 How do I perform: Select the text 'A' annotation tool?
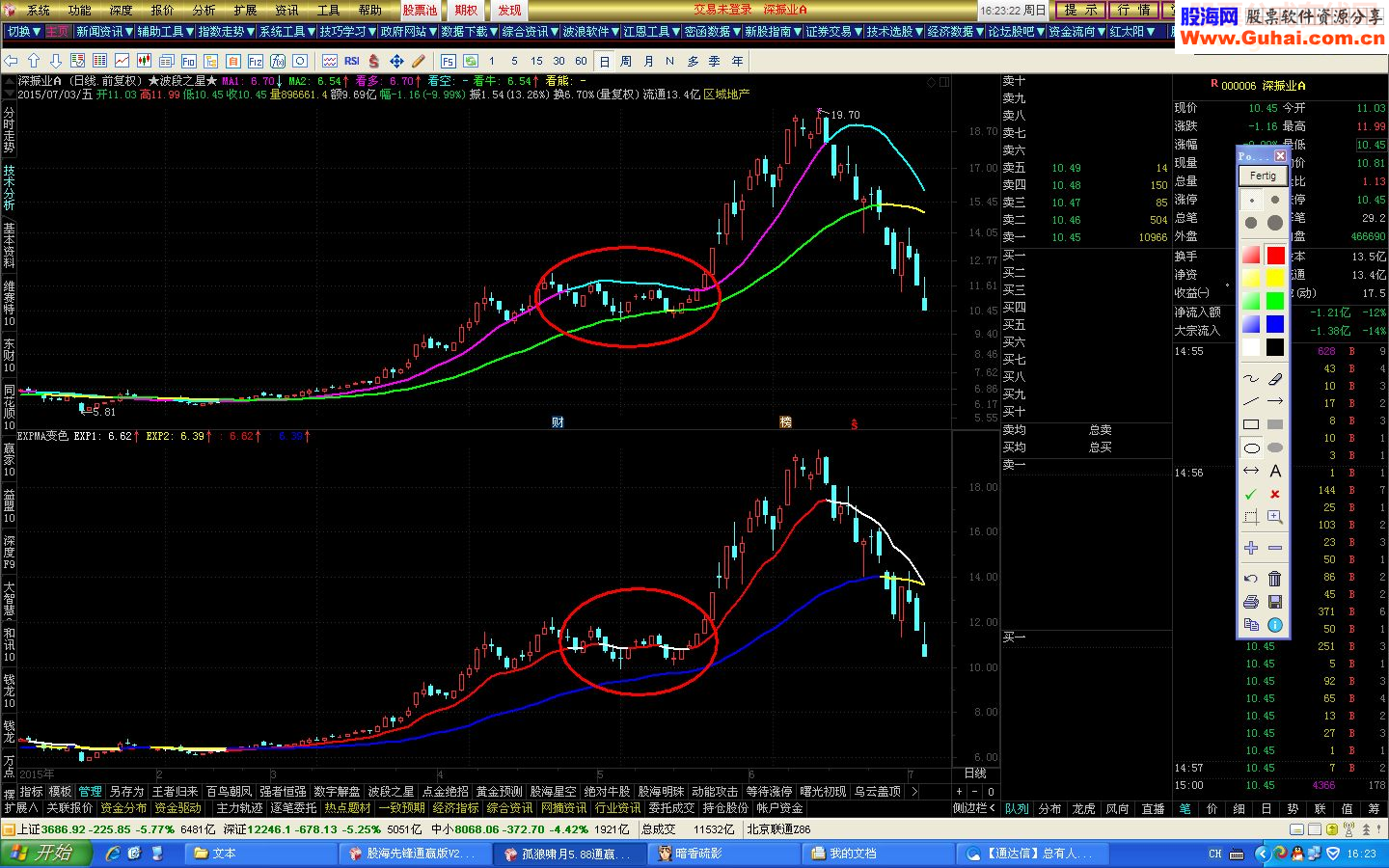point(1275,471)
